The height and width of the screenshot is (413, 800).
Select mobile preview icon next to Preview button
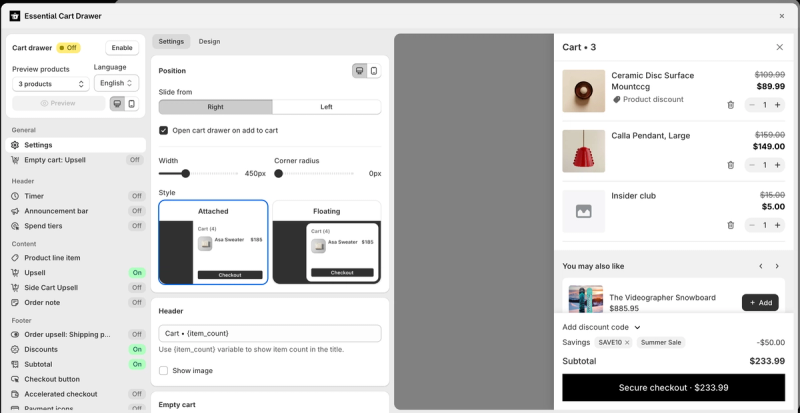132,104
